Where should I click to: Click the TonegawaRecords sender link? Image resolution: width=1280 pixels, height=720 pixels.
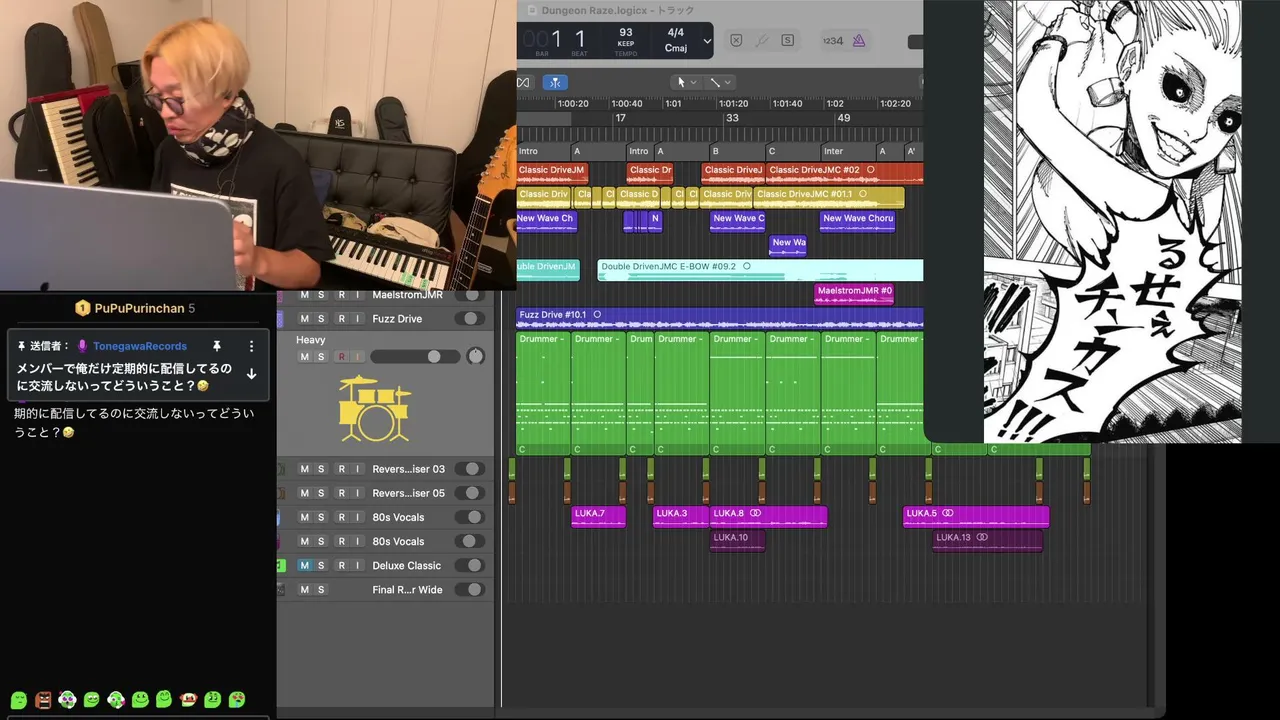[x=140, y=346]
